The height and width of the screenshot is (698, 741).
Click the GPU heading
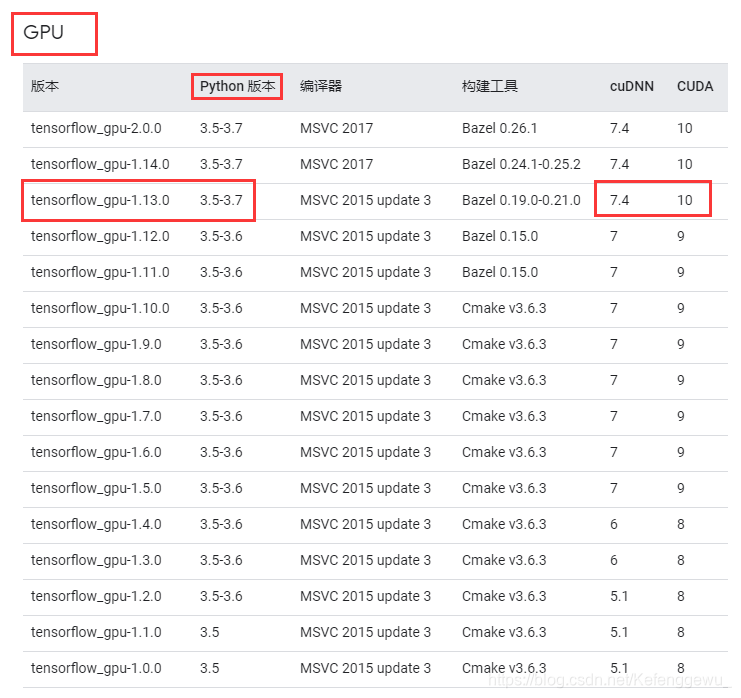(x=43, y=32)
